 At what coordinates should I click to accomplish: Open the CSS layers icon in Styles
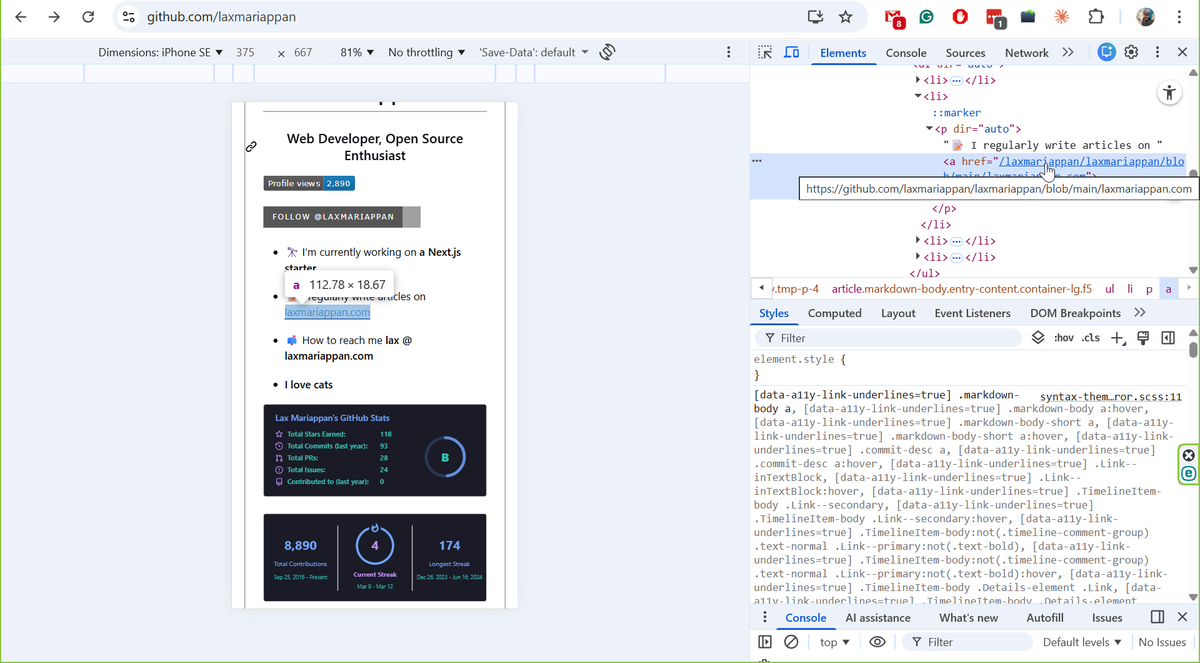1038,338
